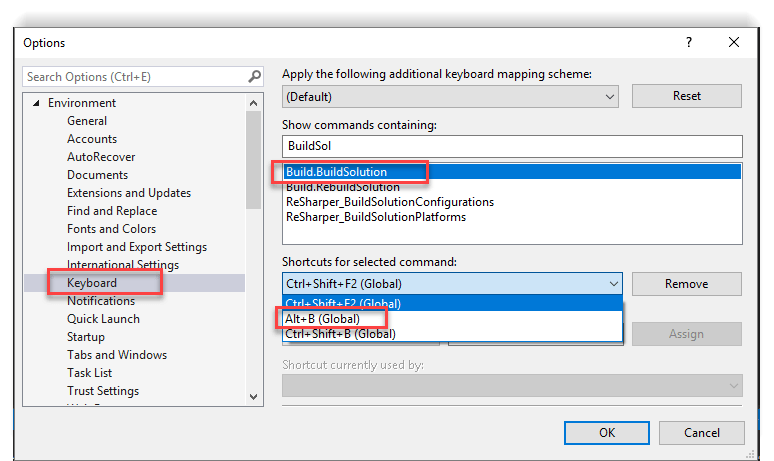
Task: Open Import and Export Settings page
Action: click(137, 247)
